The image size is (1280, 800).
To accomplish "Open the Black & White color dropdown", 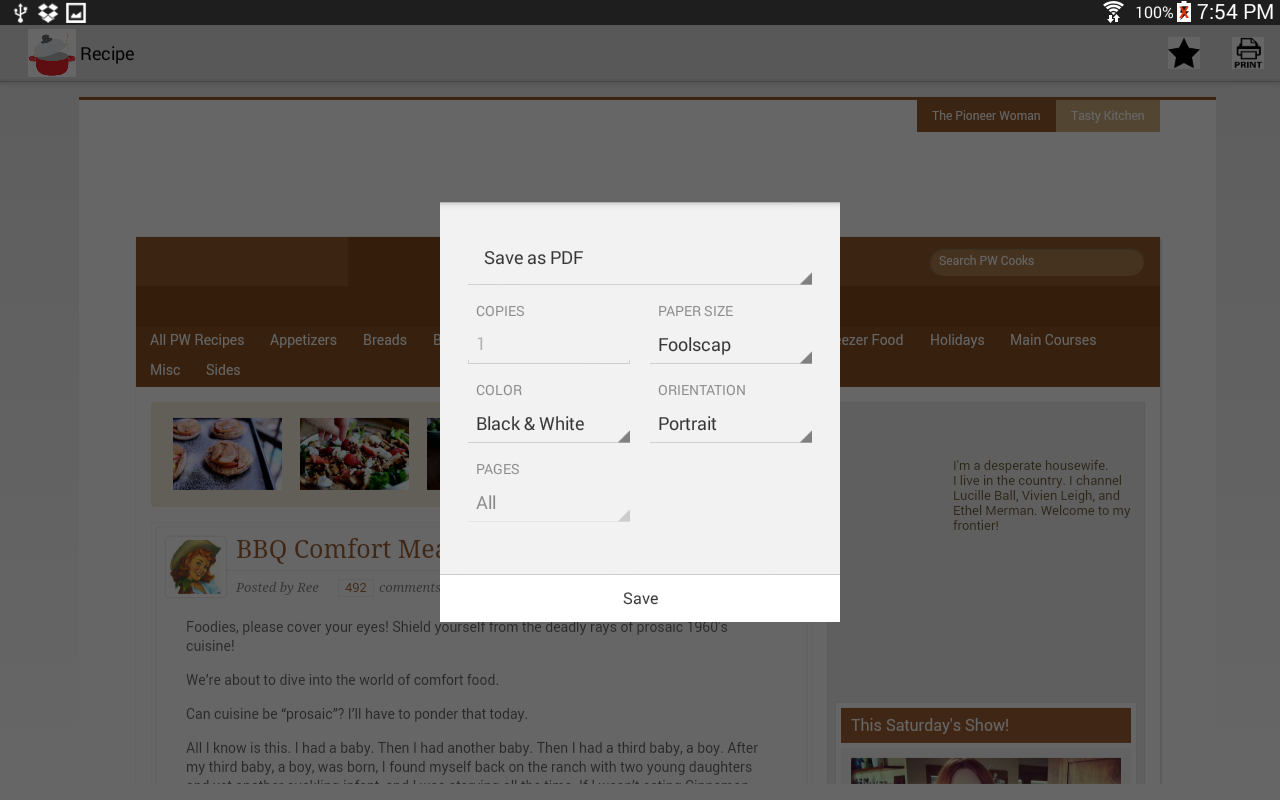I will click(x=549, y=424).
